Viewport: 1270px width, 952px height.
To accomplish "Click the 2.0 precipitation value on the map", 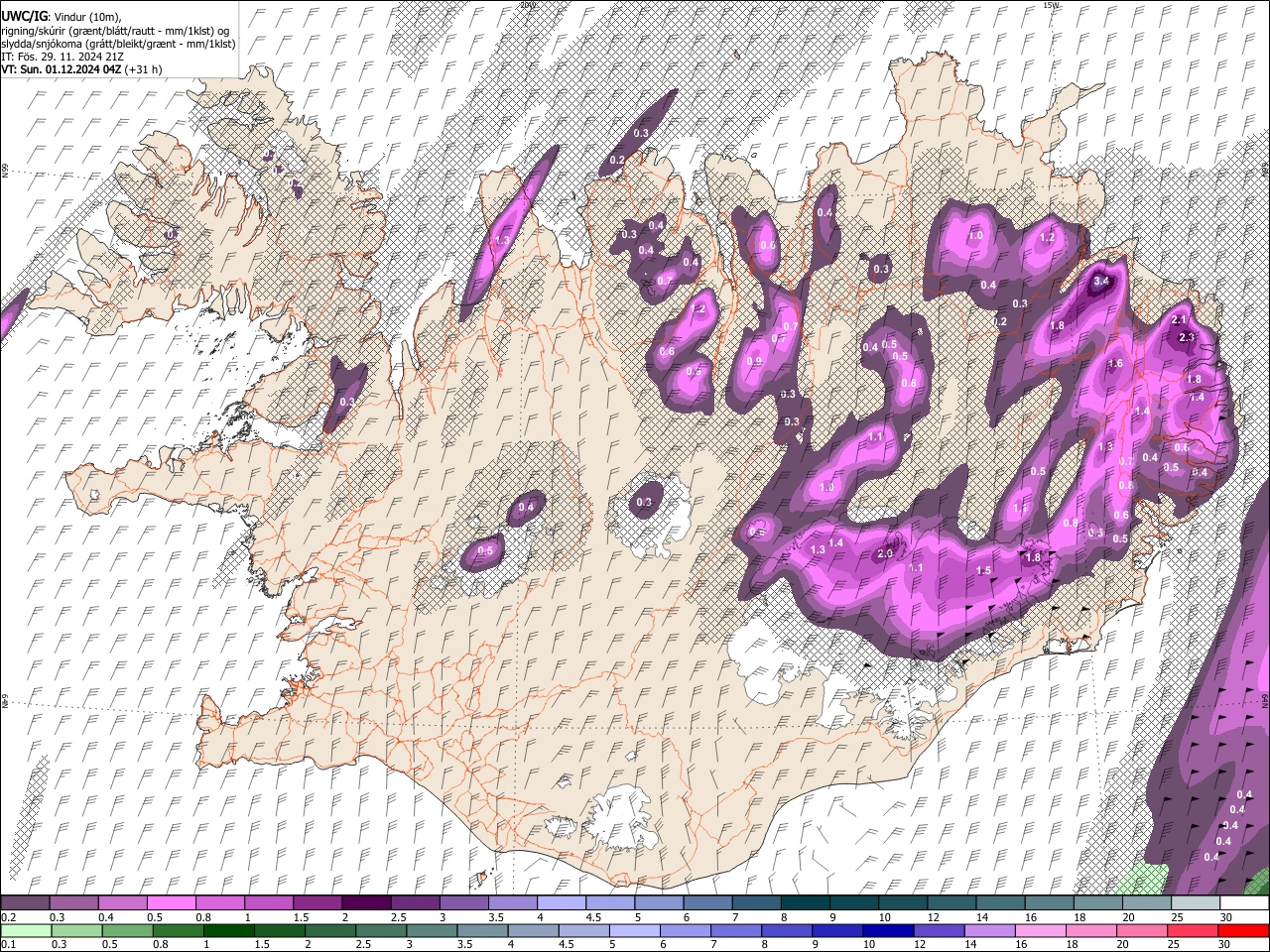I will 886,554.
